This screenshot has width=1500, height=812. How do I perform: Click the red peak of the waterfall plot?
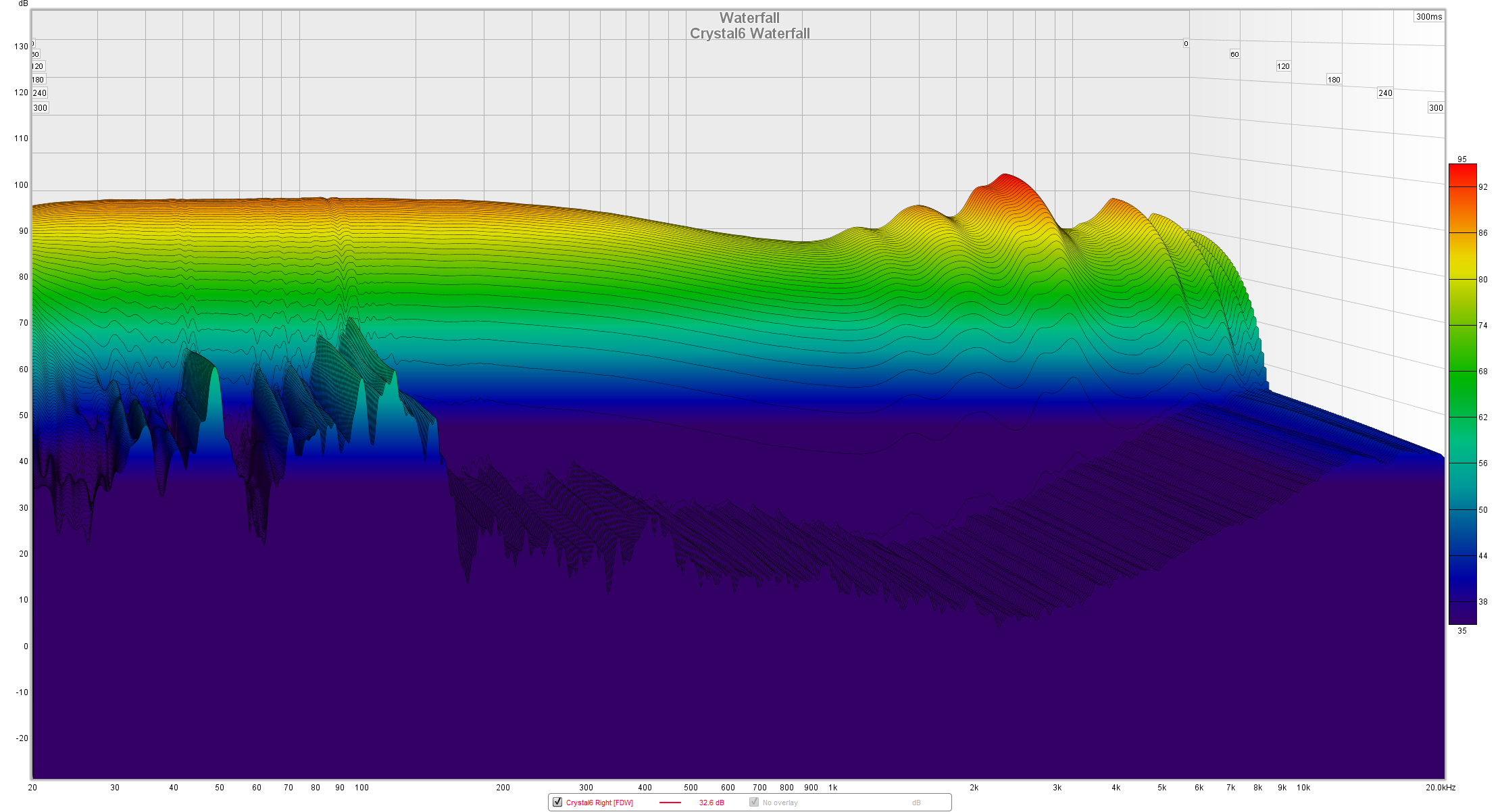tap(1005, 177)
